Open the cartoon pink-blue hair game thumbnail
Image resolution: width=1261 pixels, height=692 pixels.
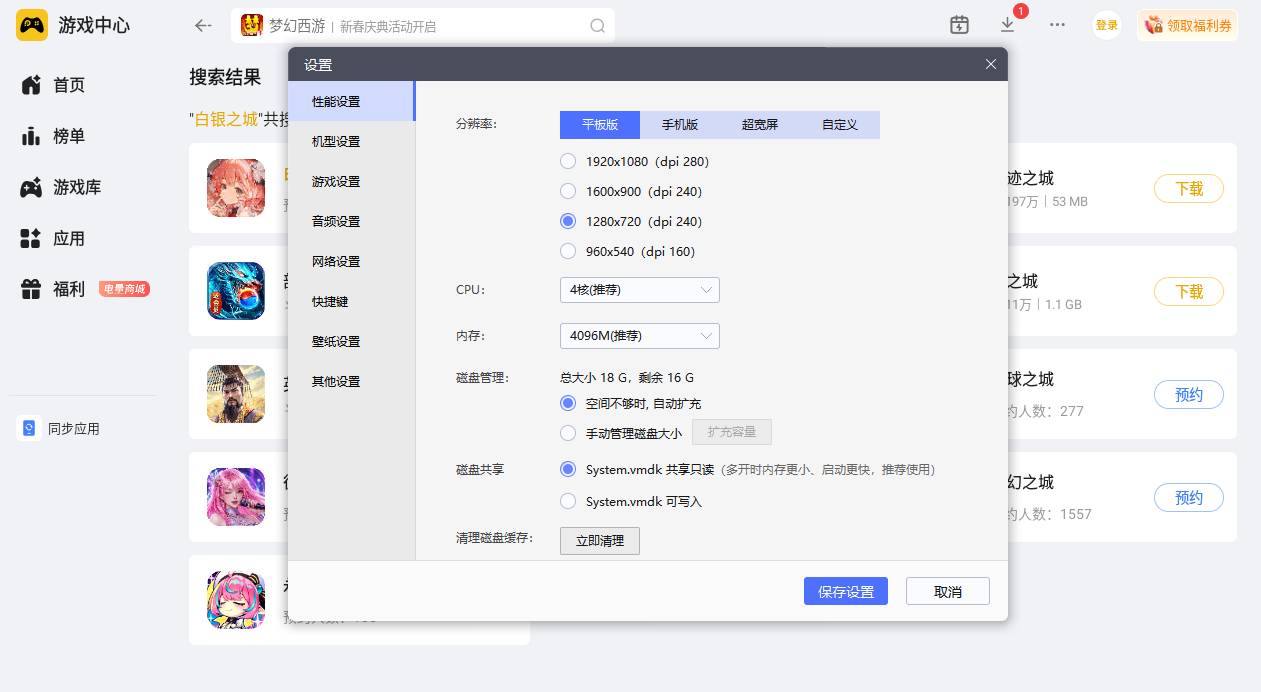click(236, 600)
